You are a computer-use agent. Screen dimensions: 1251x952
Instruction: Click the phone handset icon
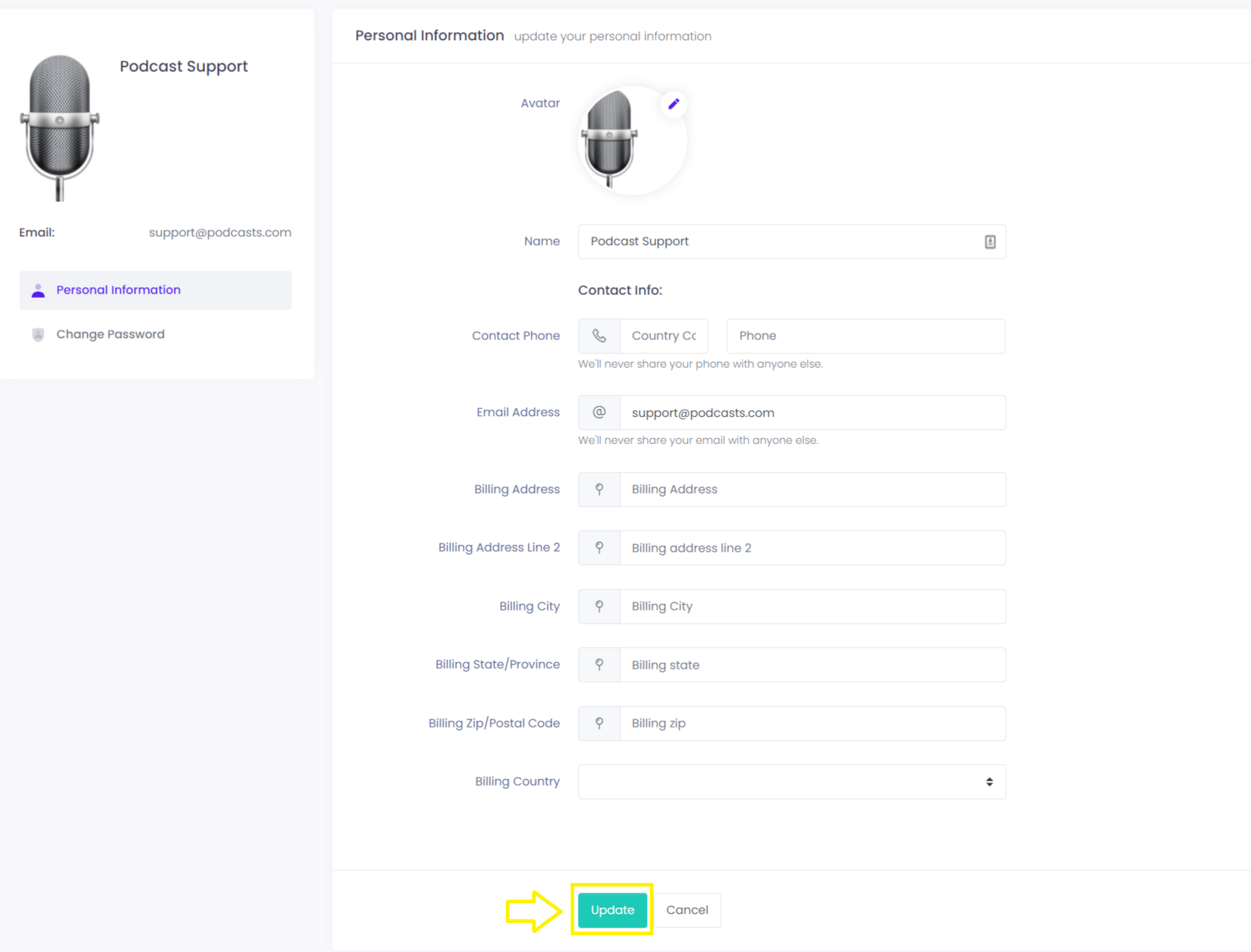click(x=599, y=336)
